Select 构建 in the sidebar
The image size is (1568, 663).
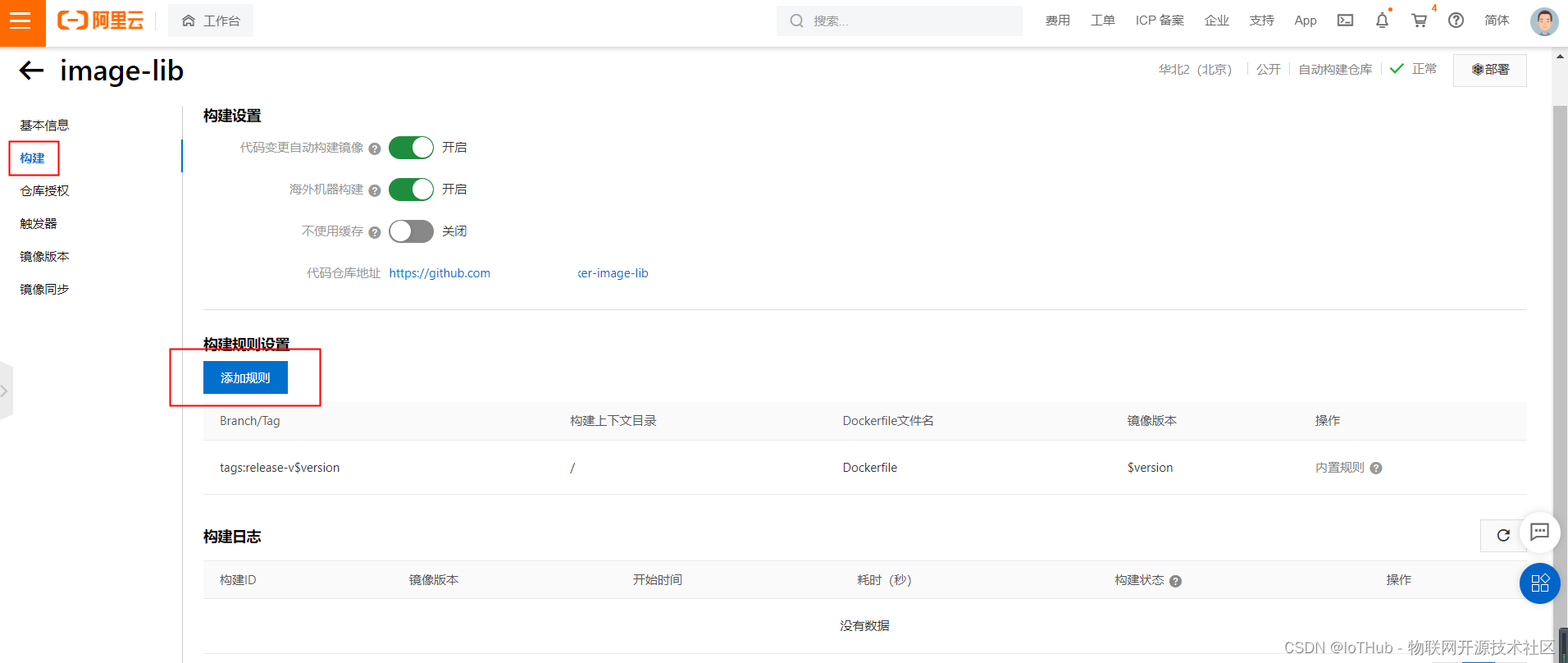coord(33,158)
